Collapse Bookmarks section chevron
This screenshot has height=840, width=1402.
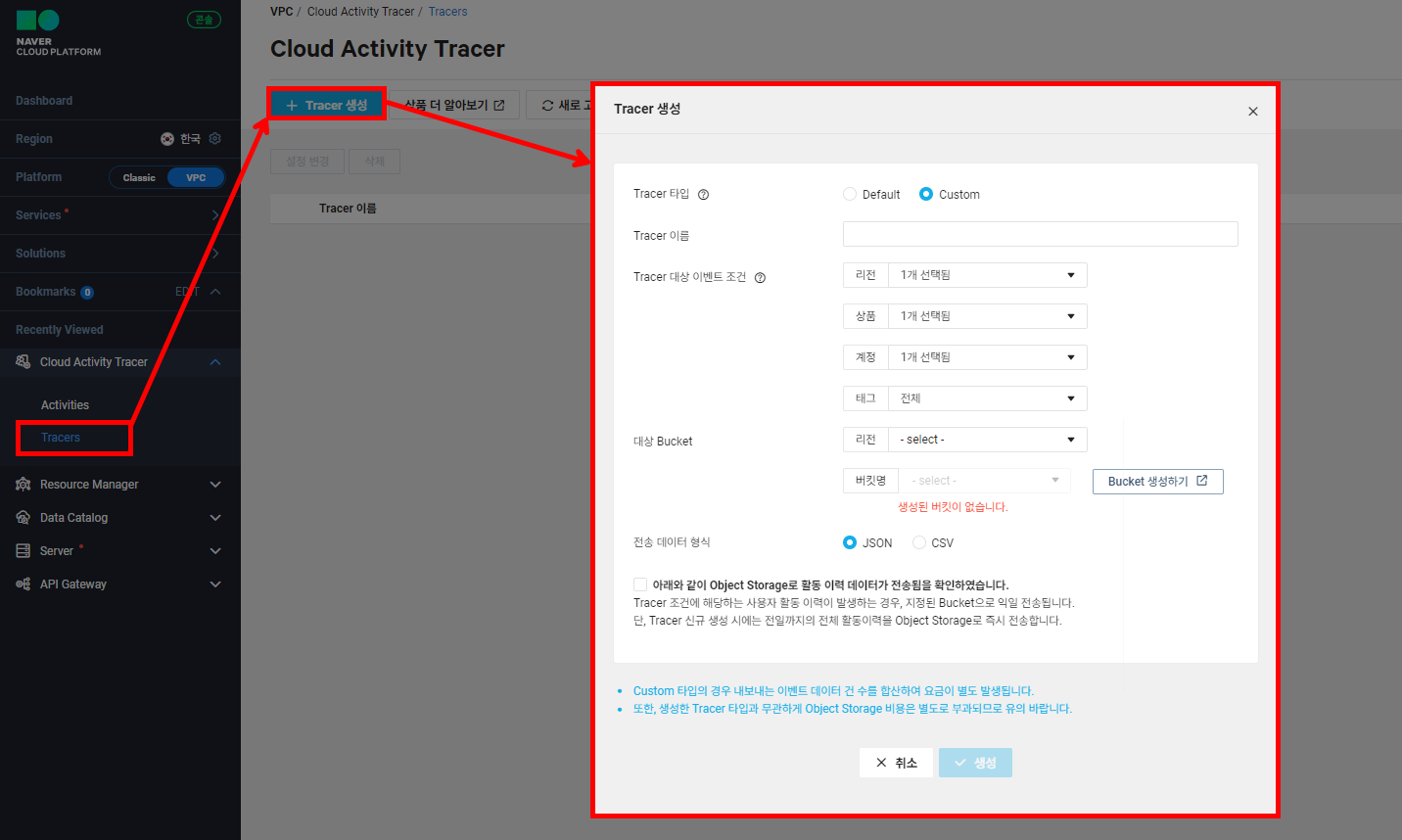click(x=215, y=292)
